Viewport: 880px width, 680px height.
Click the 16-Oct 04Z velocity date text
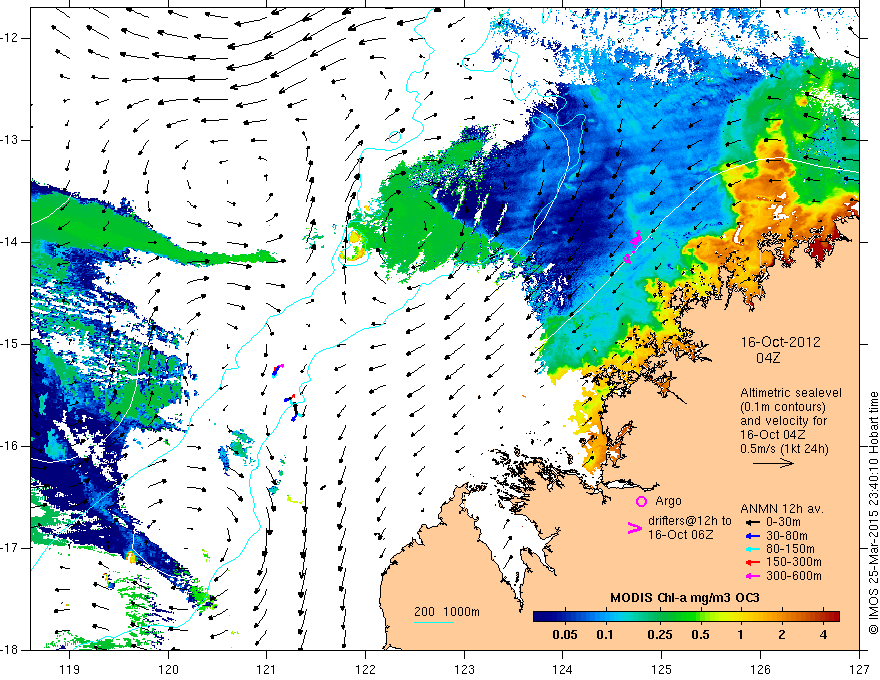coord(773,435)
